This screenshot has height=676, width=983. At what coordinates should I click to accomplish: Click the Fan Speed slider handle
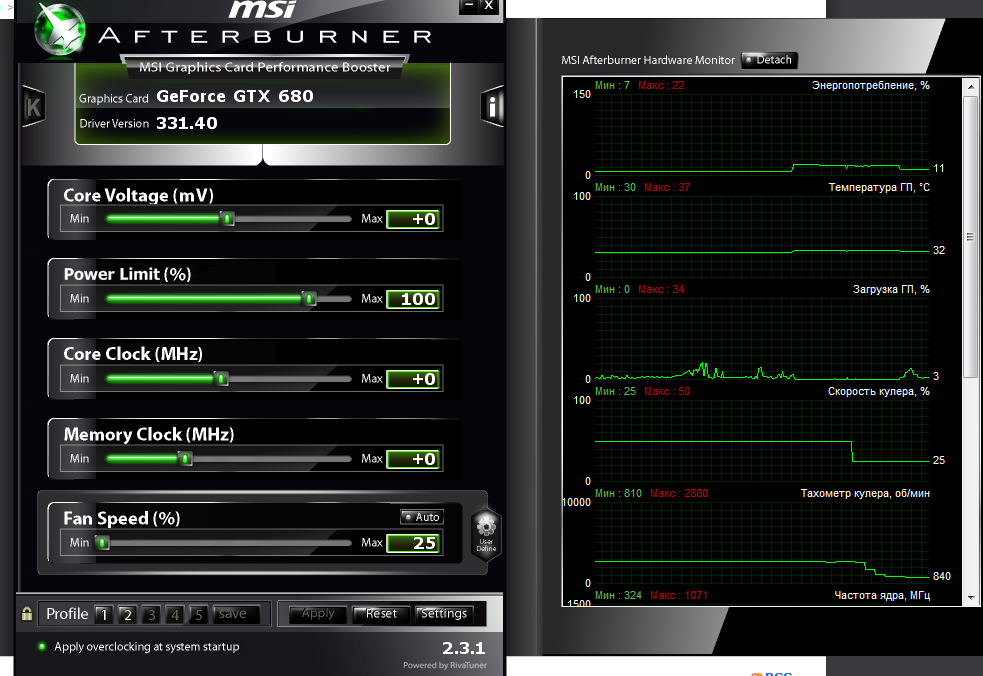click(103, 543)
